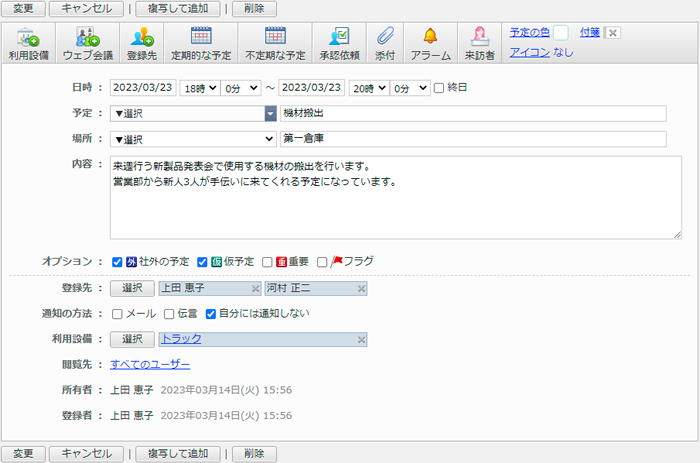700x463 pixels.
Task: Click the 登録先 toolbar icon
Action: click(142, 43)
